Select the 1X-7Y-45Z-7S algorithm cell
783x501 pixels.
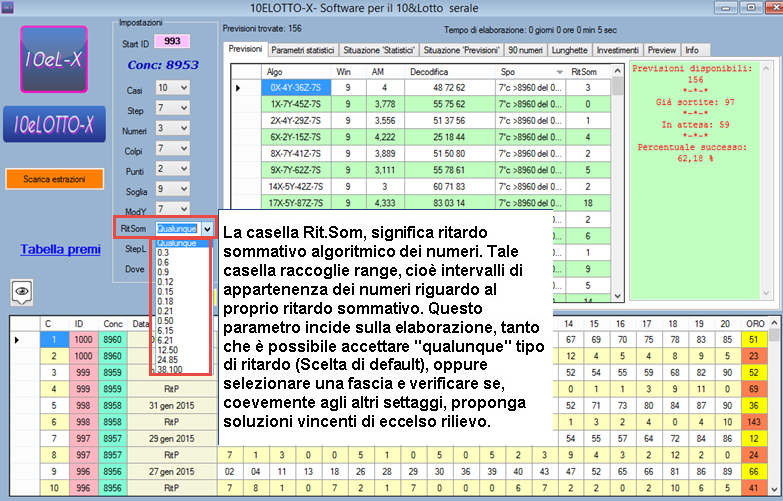pyautogui.click(x=296, y=104)
